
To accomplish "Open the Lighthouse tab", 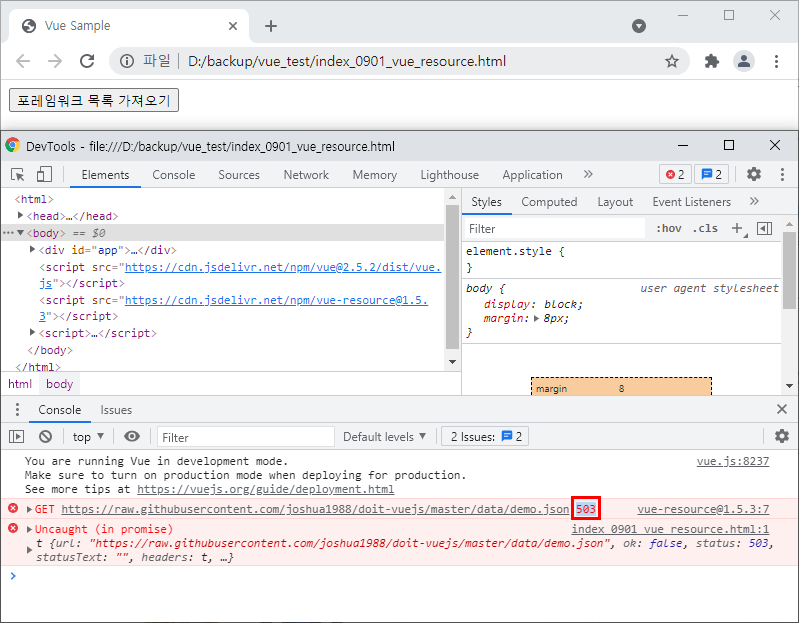I will click(x=449, y=175).
